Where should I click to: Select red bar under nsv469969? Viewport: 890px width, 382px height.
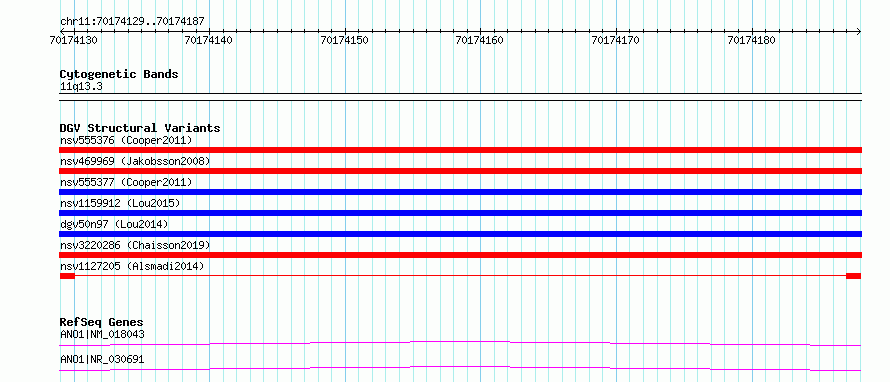460,171
